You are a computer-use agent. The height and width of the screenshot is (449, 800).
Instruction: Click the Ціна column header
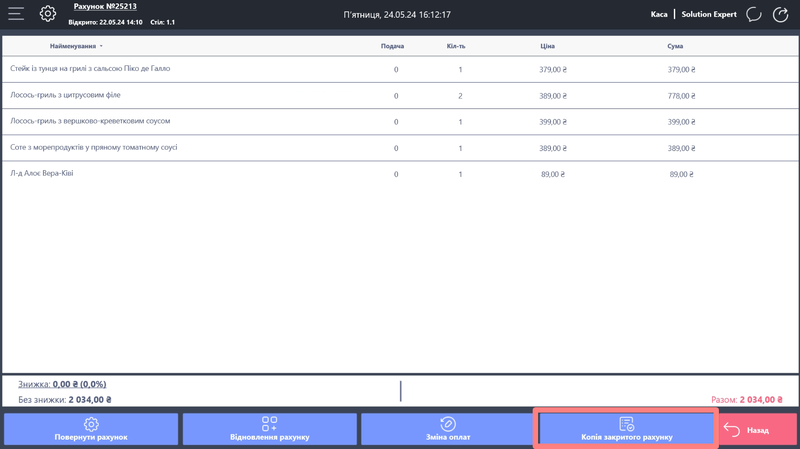click(x=547, y=46)
